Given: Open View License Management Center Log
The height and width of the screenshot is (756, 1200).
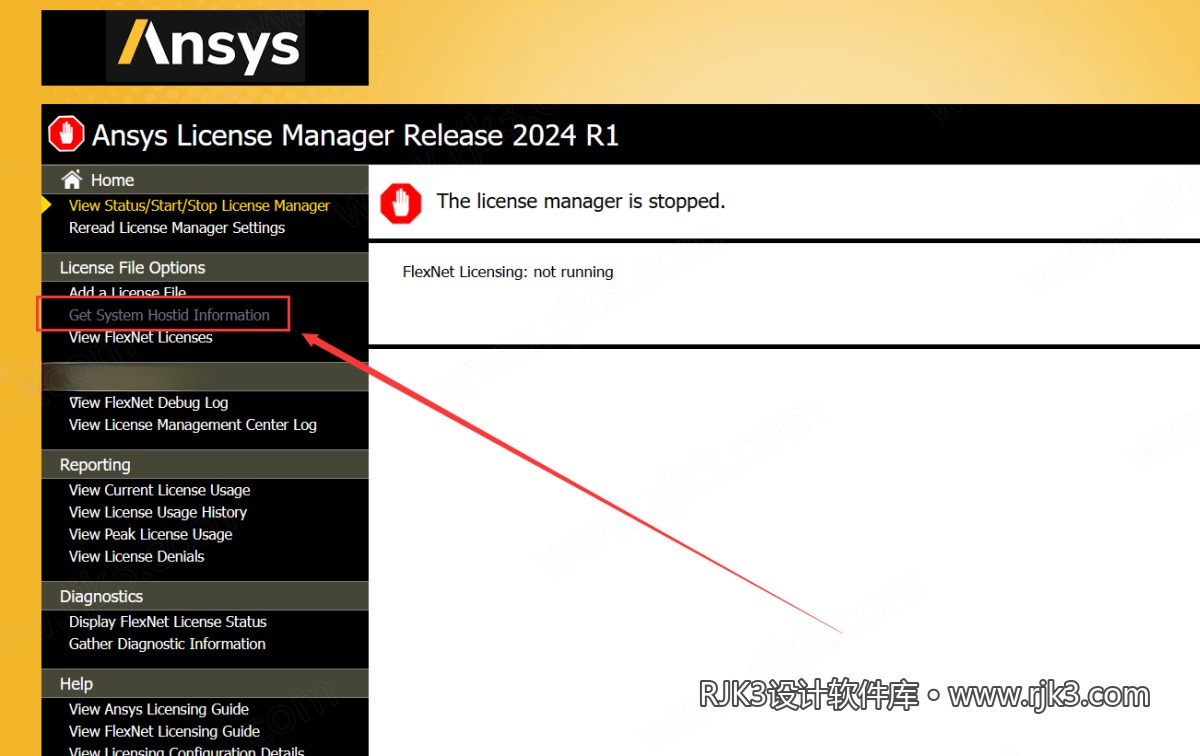Looking at the screenshot, I should pyautogui.click(x=192, y=425).
